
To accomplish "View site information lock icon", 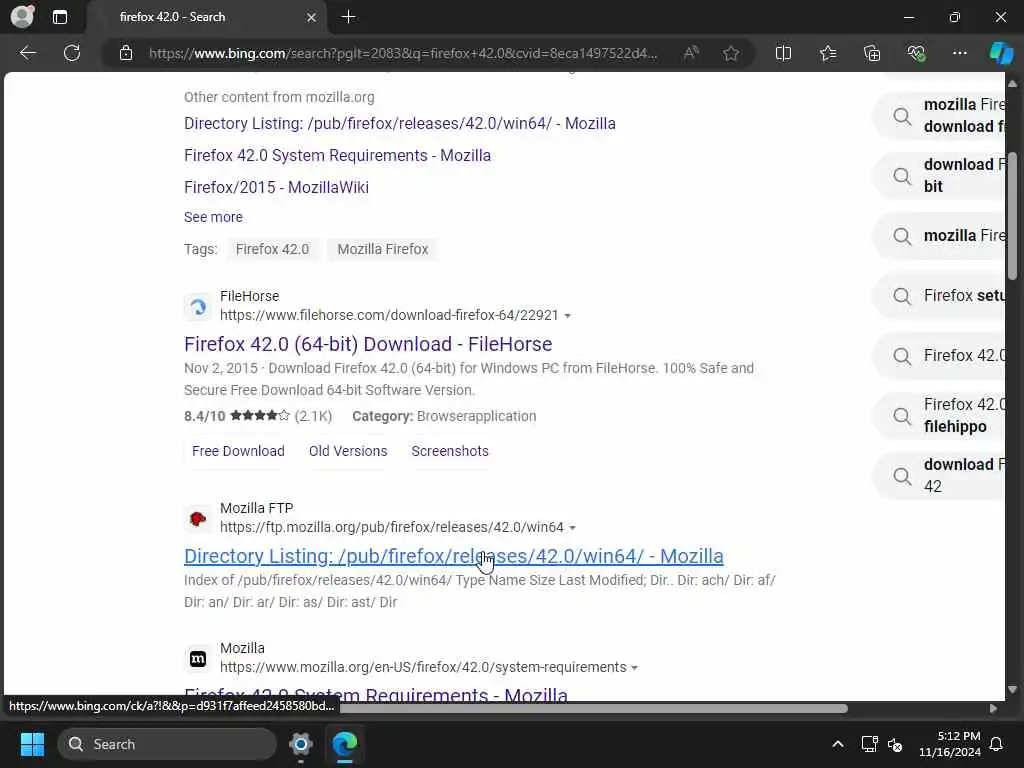I will coord(126,54).
